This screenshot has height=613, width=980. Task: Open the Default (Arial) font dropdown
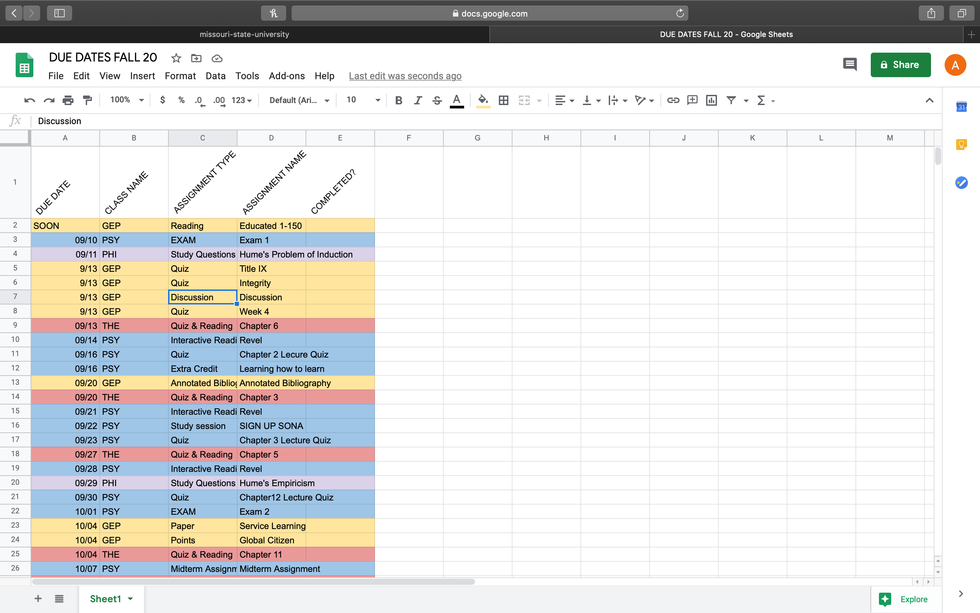coord(300,100)
